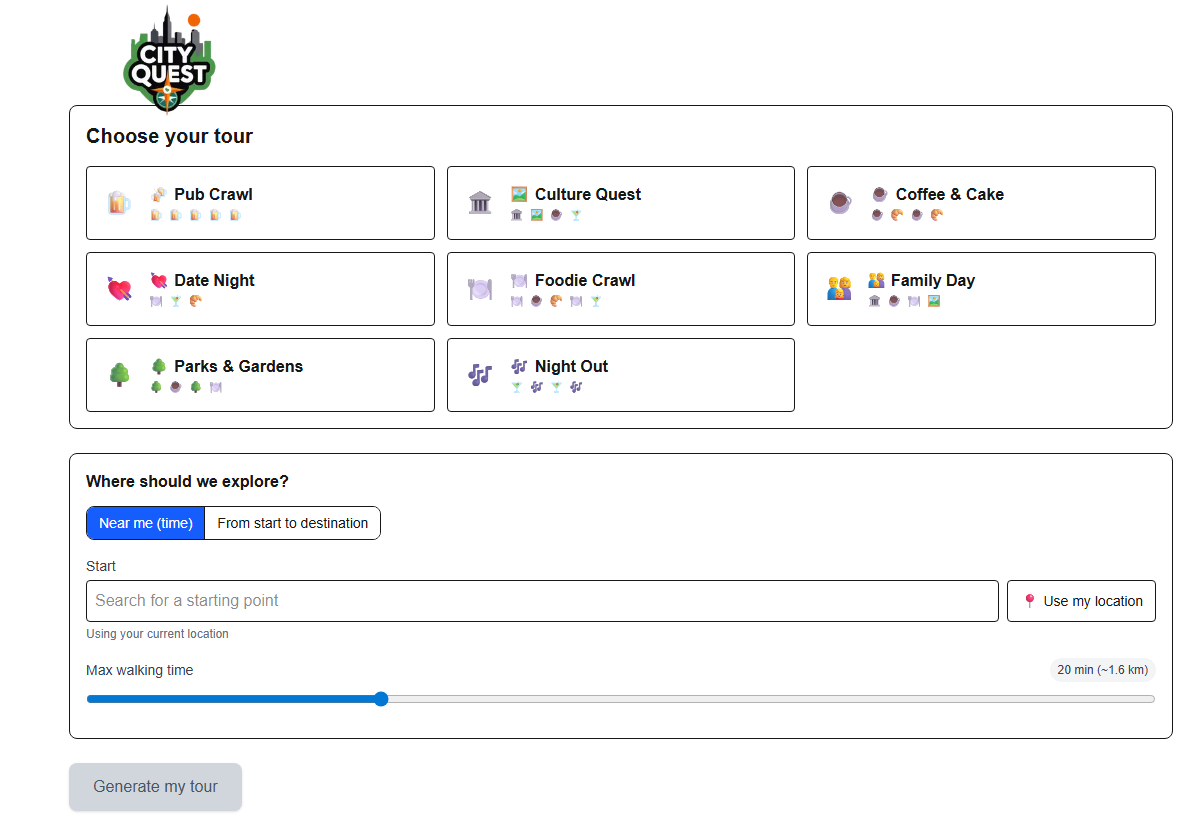Click the max walking time slider handle

[381, 699]
